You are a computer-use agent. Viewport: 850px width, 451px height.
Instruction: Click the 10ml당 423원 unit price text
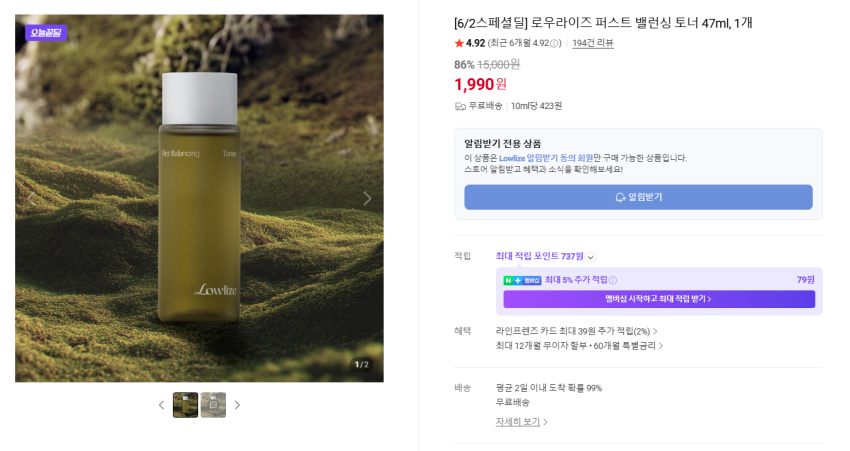(x=536, y=106)
